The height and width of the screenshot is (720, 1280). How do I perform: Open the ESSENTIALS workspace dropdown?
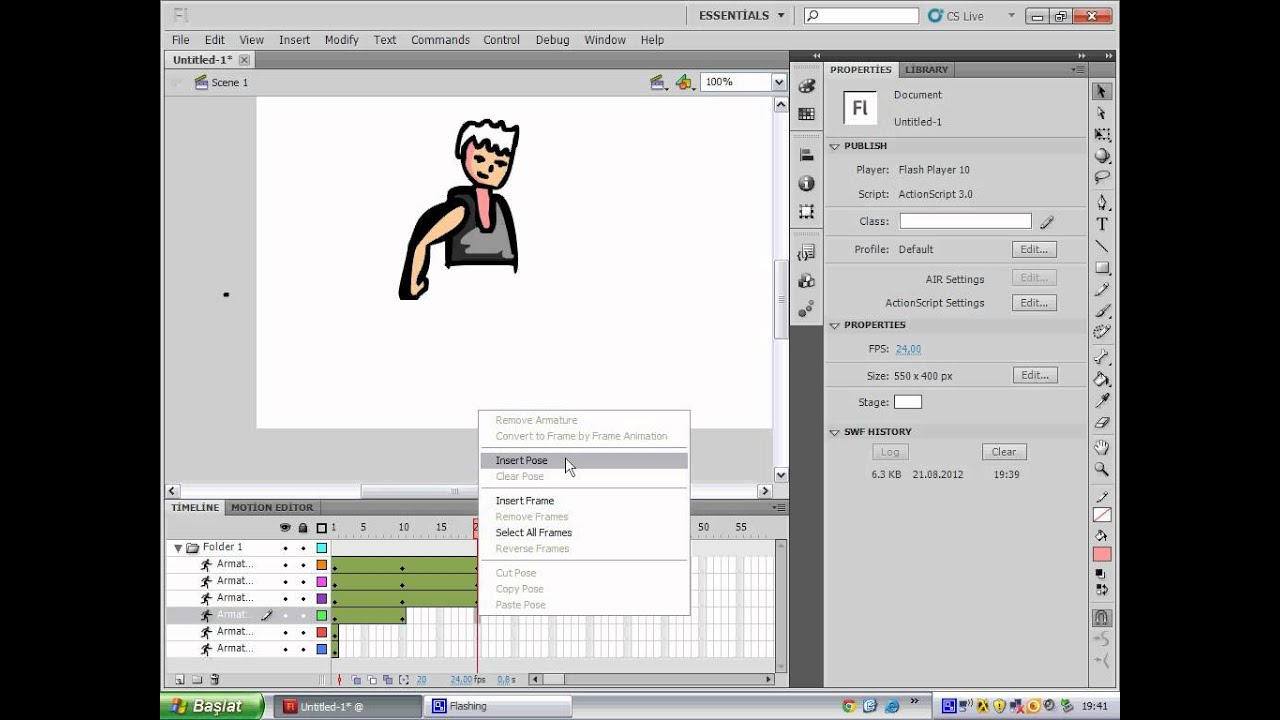742,16
